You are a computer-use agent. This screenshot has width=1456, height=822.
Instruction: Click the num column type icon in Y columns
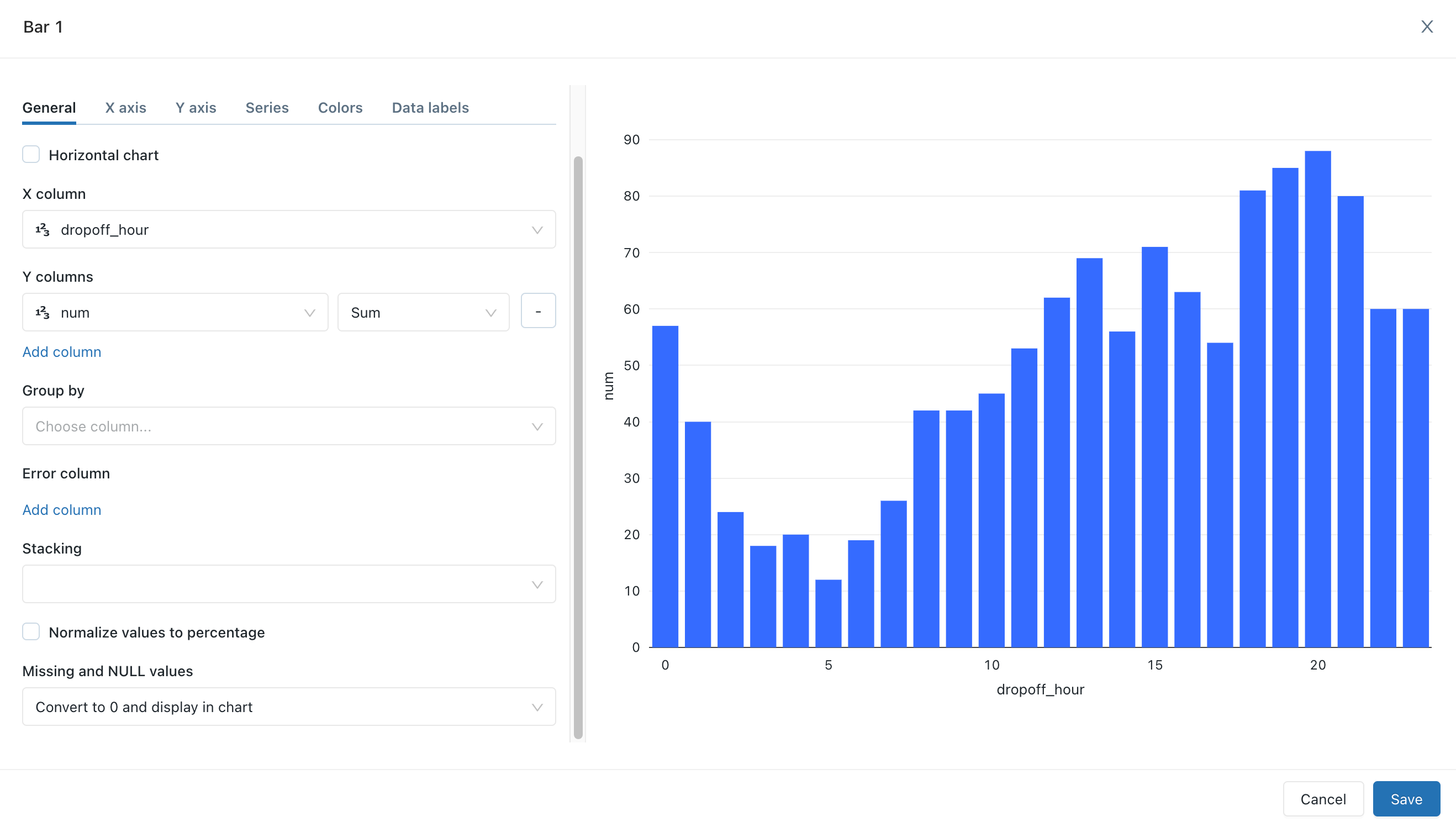point(42,312)
